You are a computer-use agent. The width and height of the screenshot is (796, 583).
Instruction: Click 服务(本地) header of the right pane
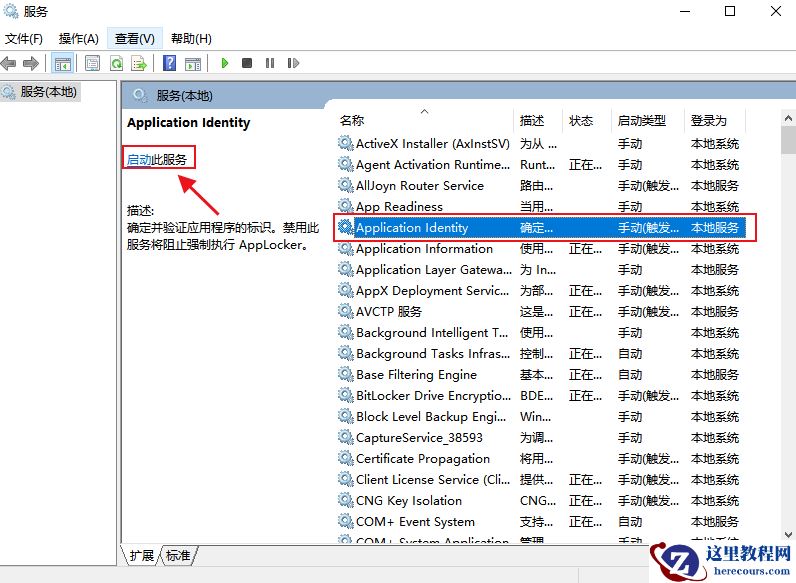(x=184, y=95)
